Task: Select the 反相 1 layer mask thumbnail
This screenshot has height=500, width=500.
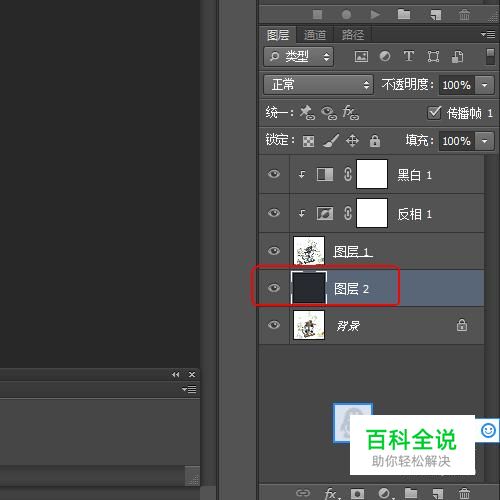Action: [372, 213]
